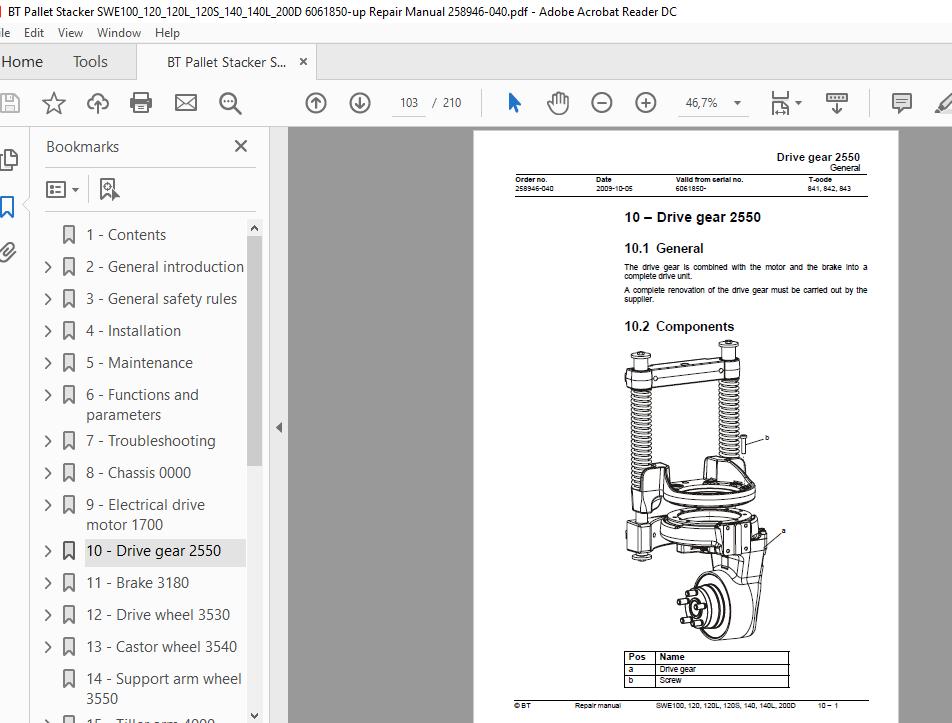This screenshot has width=952, height=723.
Task: Open the Window menu
Action: 118,33
